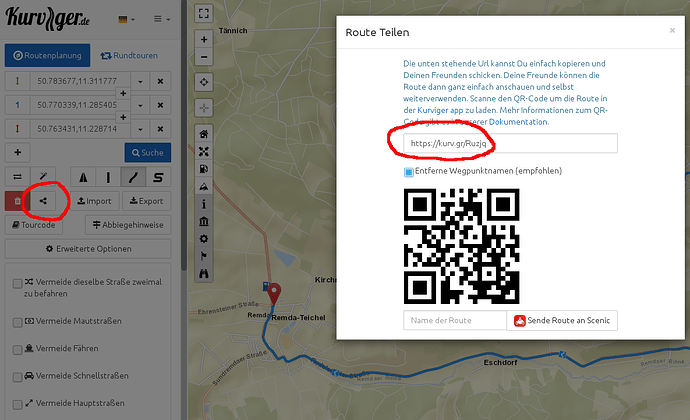This screenshot has width=690, height=420.
Task: Zoom in on the map
Action: [204, 40]
